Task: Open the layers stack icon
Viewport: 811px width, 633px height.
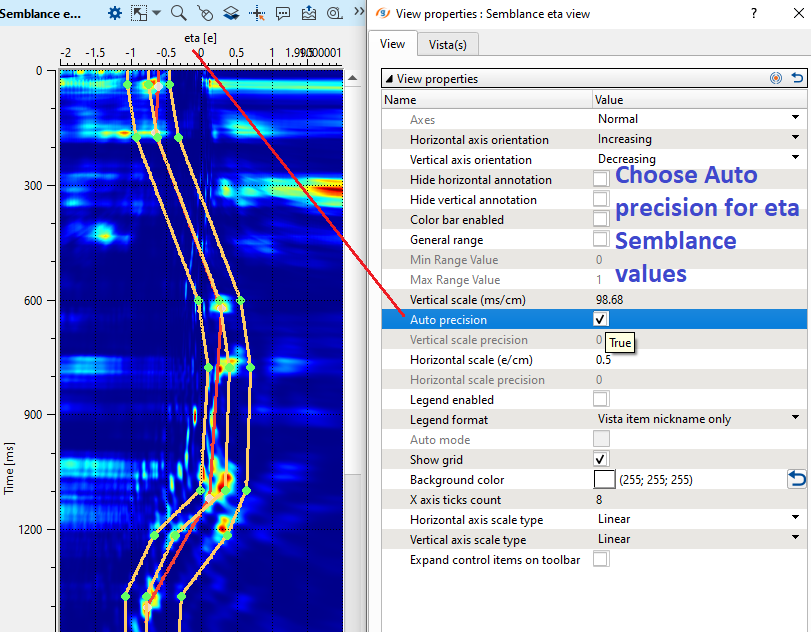Action: point(230,13)
